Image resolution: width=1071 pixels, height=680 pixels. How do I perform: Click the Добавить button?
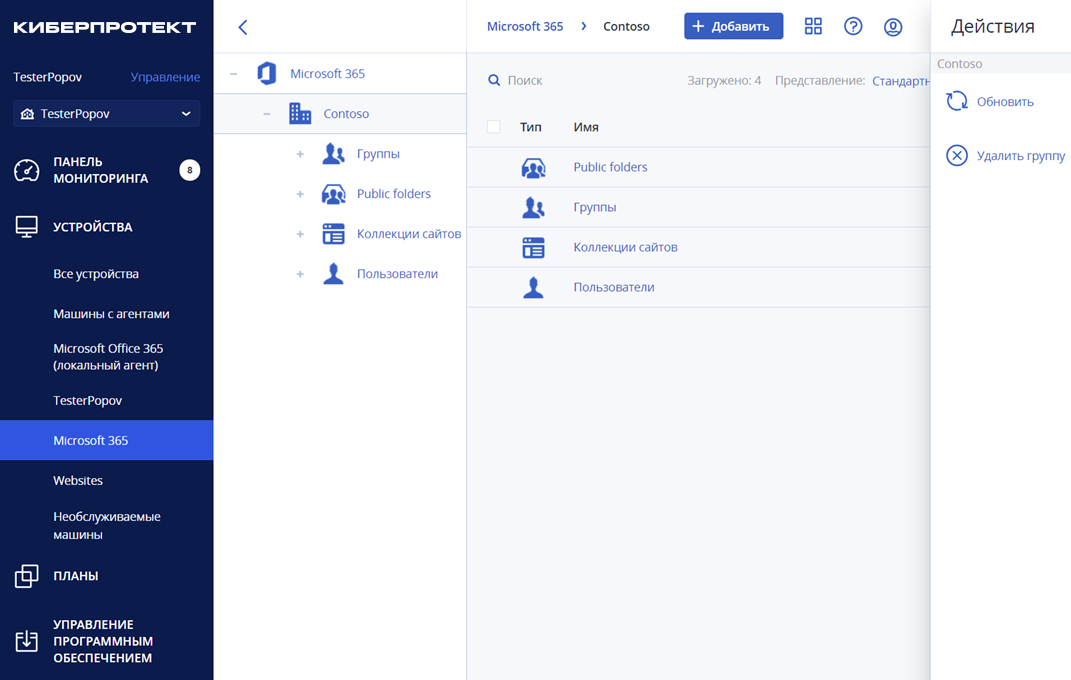click(734, 27)
